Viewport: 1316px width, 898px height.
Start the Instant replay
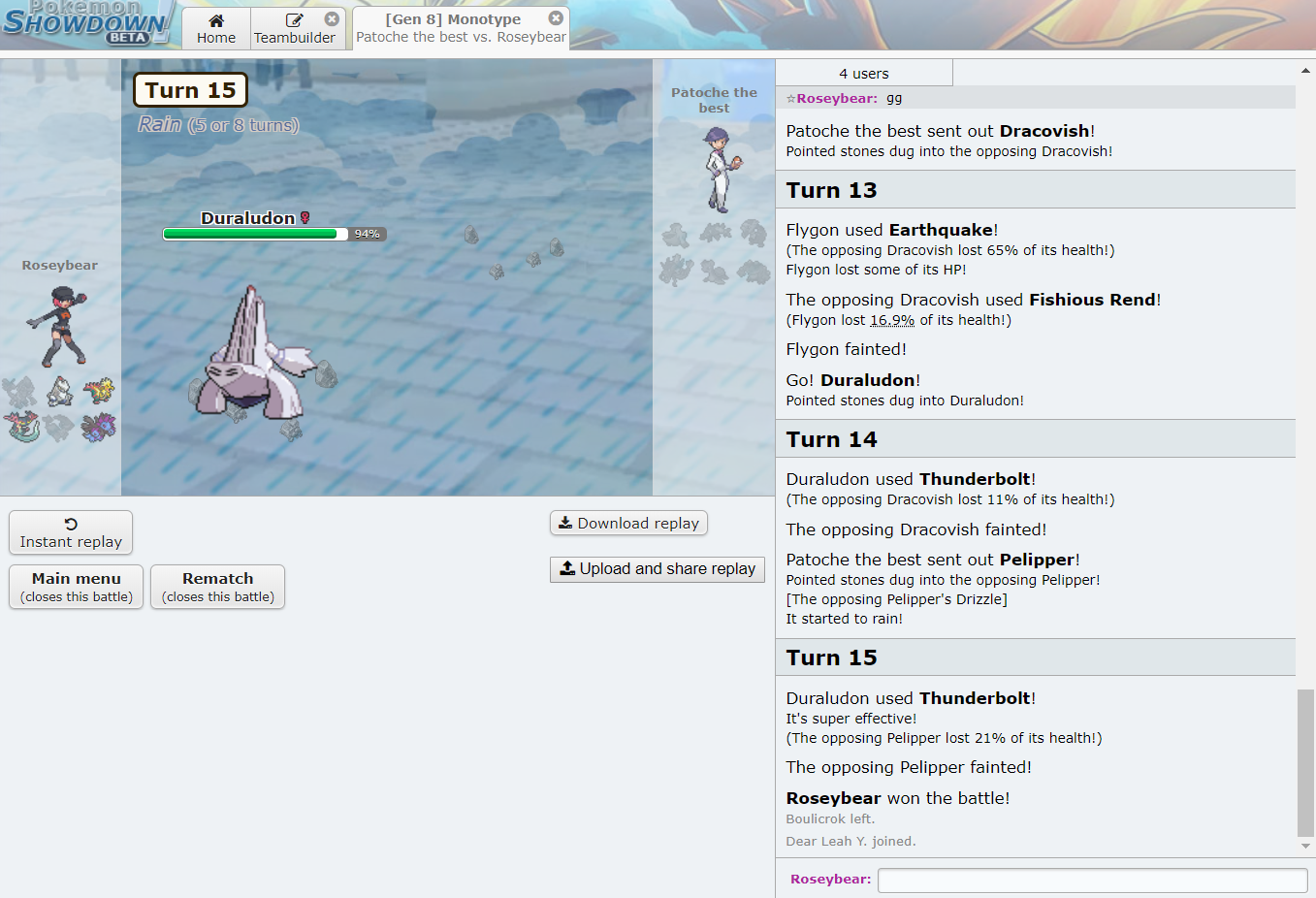tap(71, 532)
